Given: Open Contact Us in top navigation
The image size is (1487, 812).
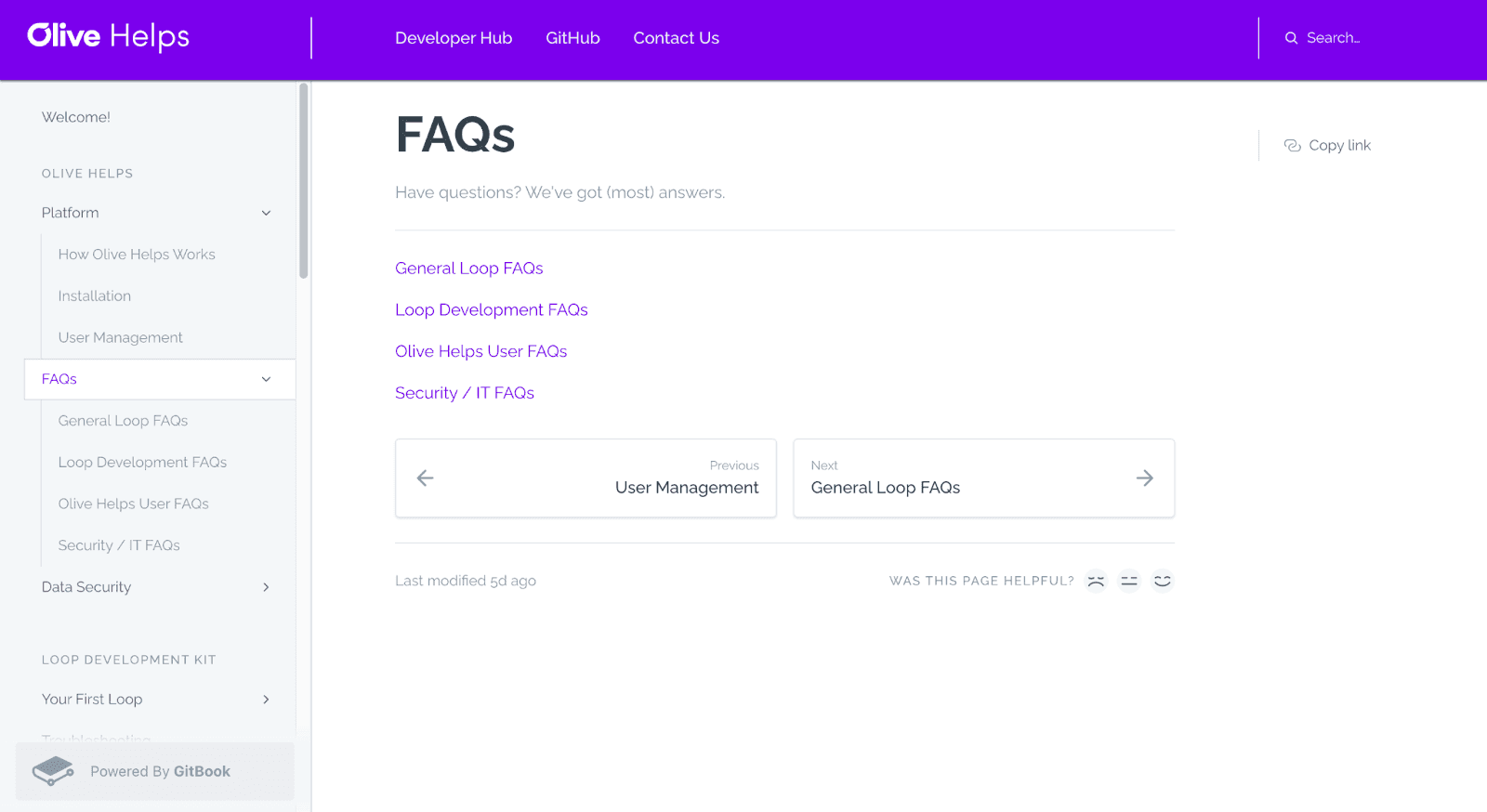Looking at the screenshot, I should point(676,38).
